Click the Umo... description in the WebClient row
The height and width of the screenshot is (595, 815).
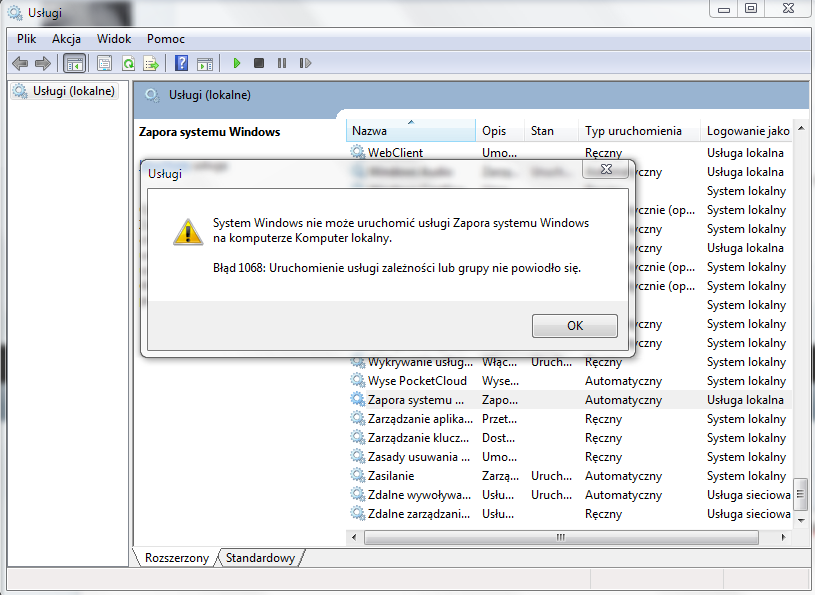[499, 153]
